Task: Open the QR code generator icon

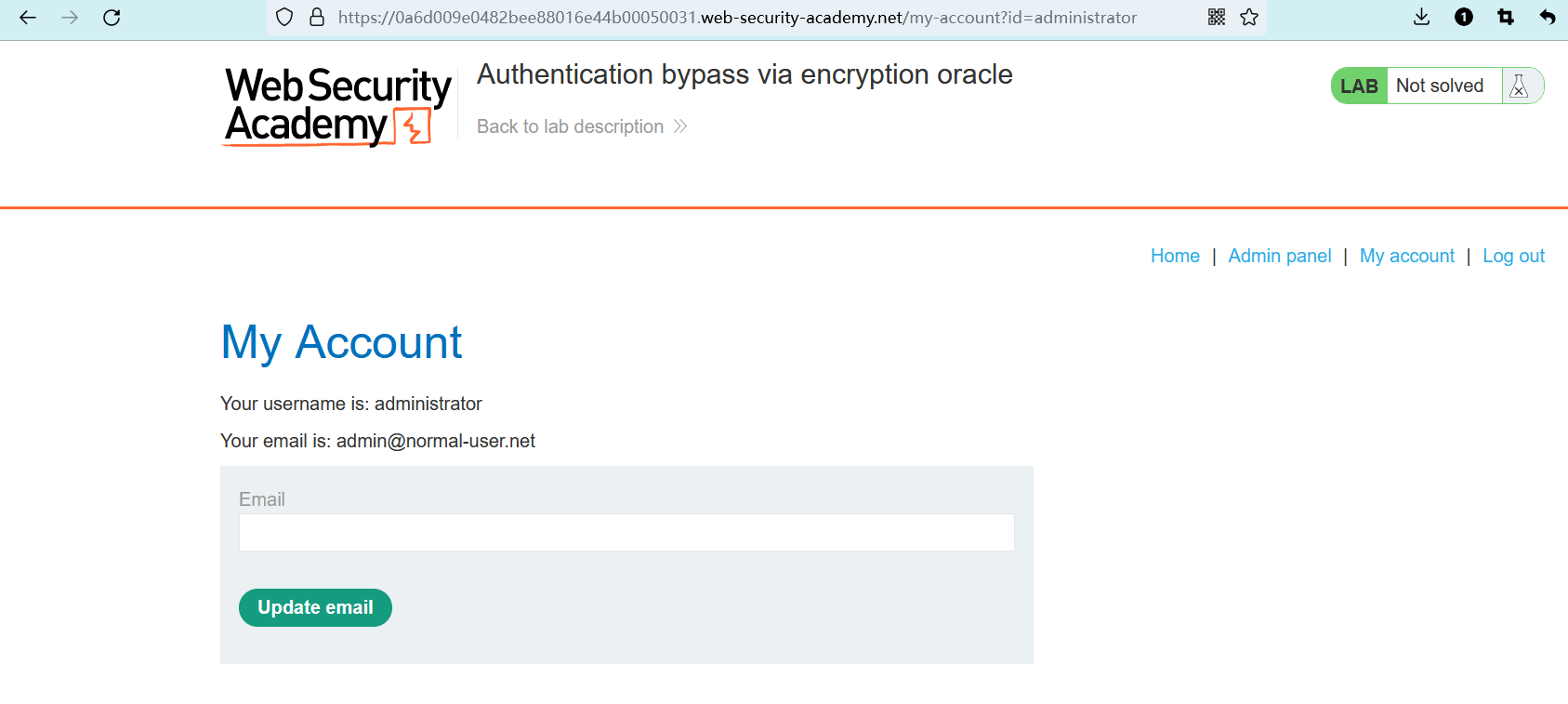Action: point(1217,18)
